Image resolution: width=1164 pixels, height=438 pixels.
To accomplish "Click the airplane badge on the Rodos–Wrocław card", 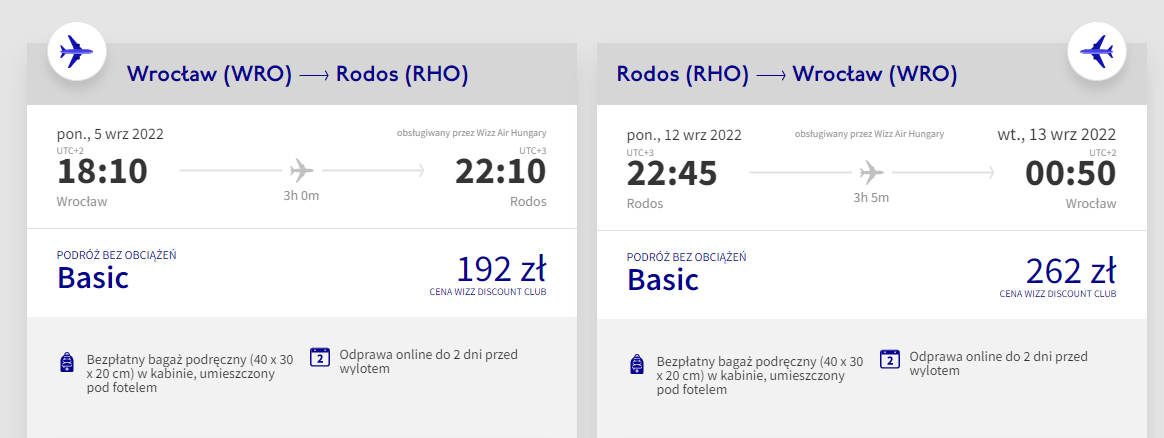I will pos(1096,52).
